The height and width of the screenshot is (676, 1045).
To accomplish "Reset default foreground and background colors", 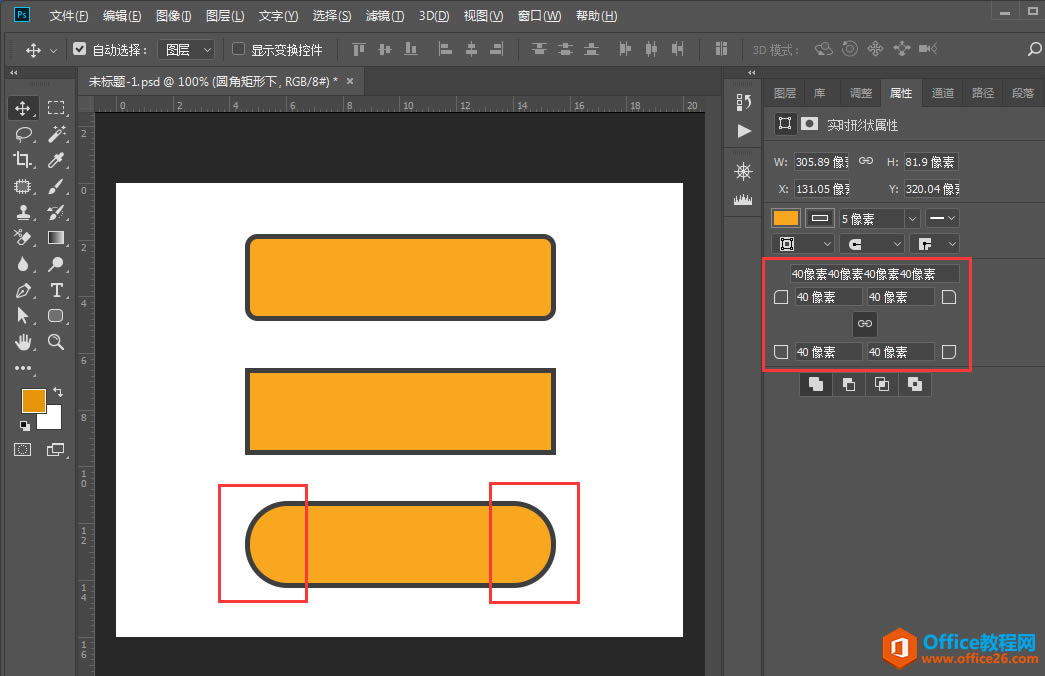I will tap(25, 425).
